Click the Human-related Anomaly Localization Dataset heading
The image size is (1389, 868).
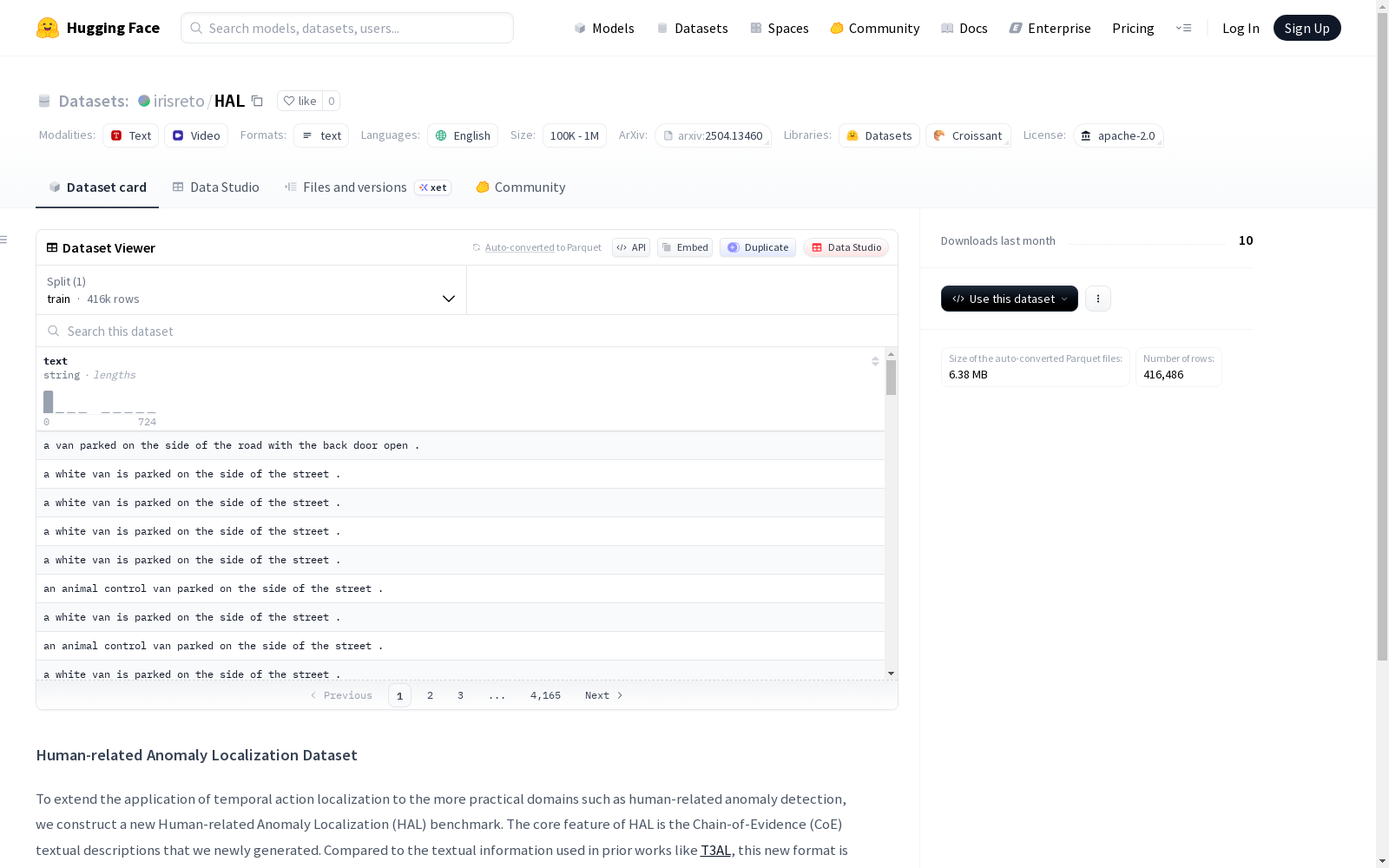tap(196, 755)
